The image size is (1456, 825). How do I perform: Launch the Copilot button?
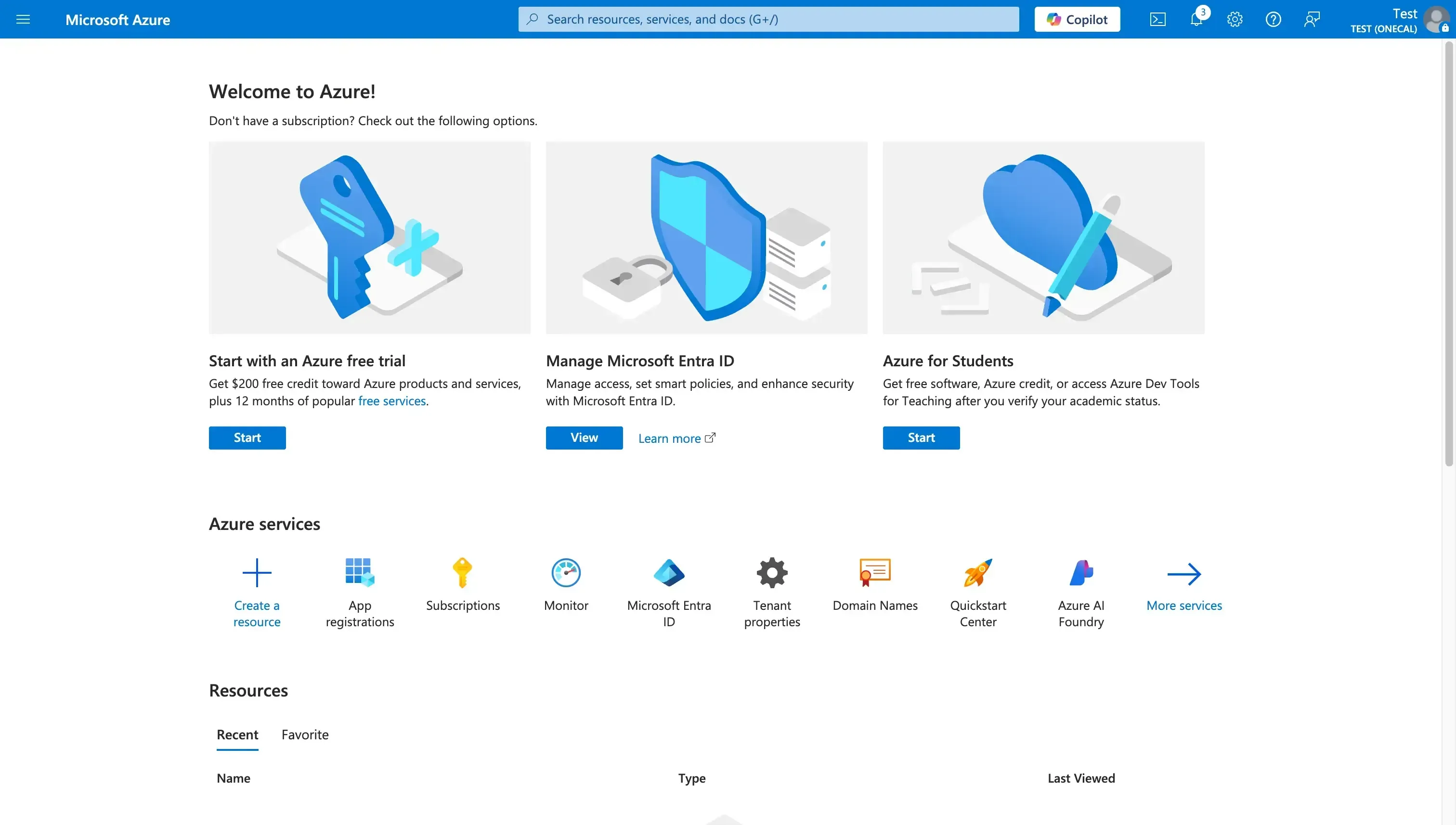coord(1077,19)
